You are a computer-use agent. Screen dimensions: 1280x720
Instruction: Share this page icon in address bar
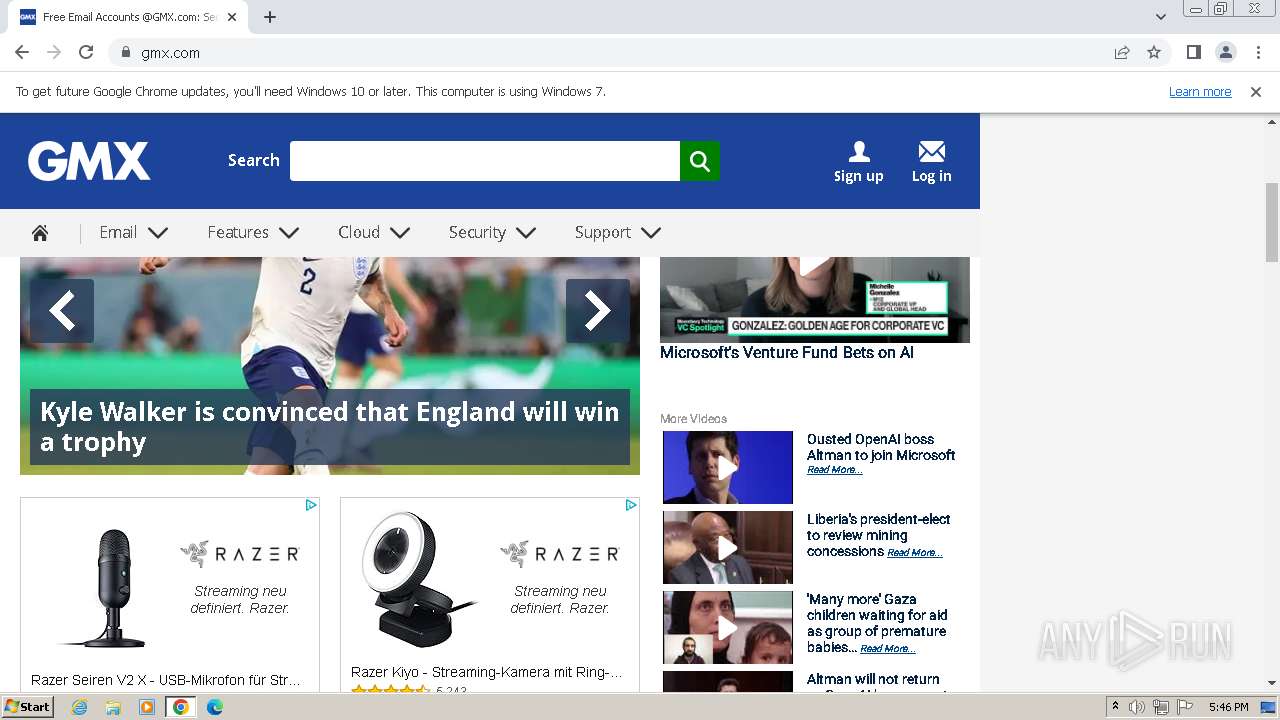tap(1122, 52)
